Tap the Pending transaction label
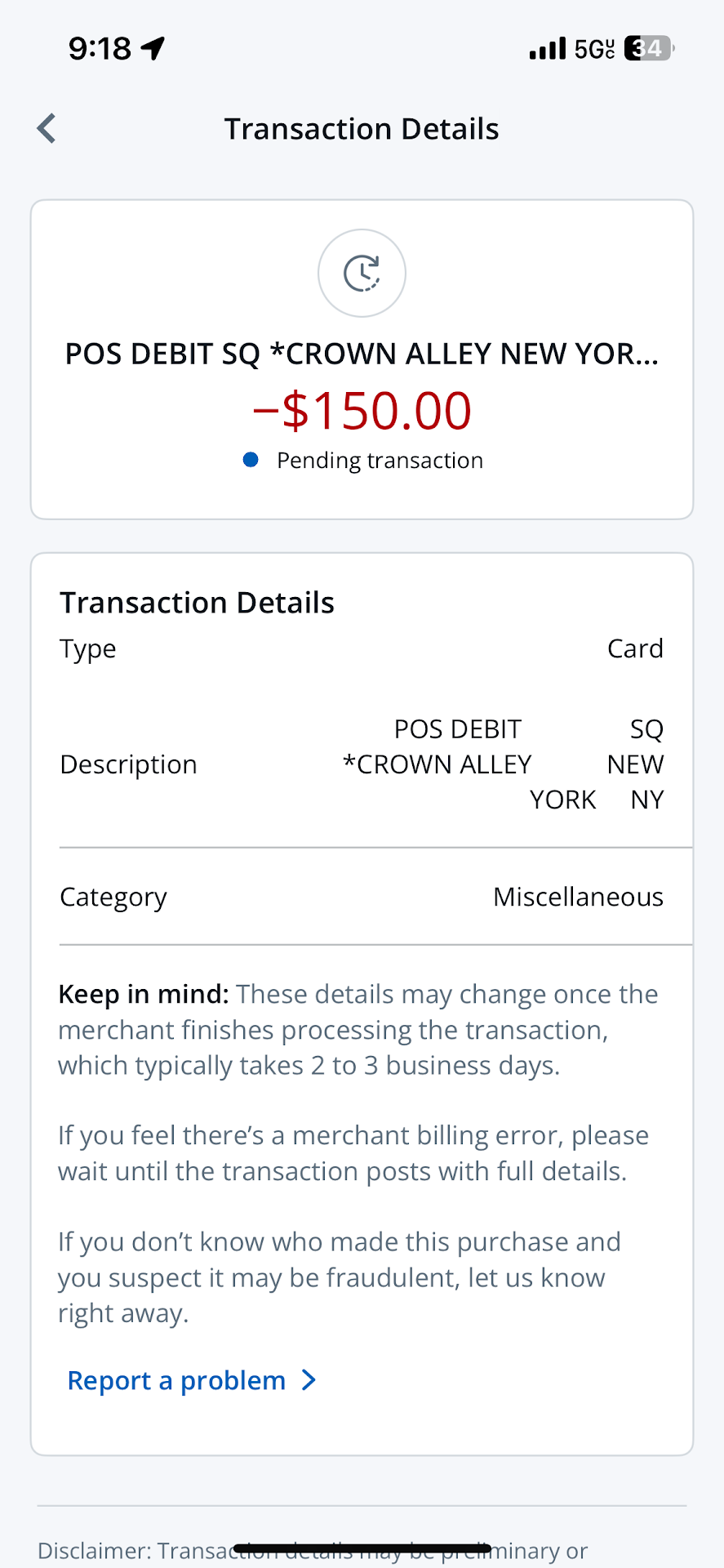This screenshot has height=1568, width=724. pyautogui.click(x=380, y=461)
